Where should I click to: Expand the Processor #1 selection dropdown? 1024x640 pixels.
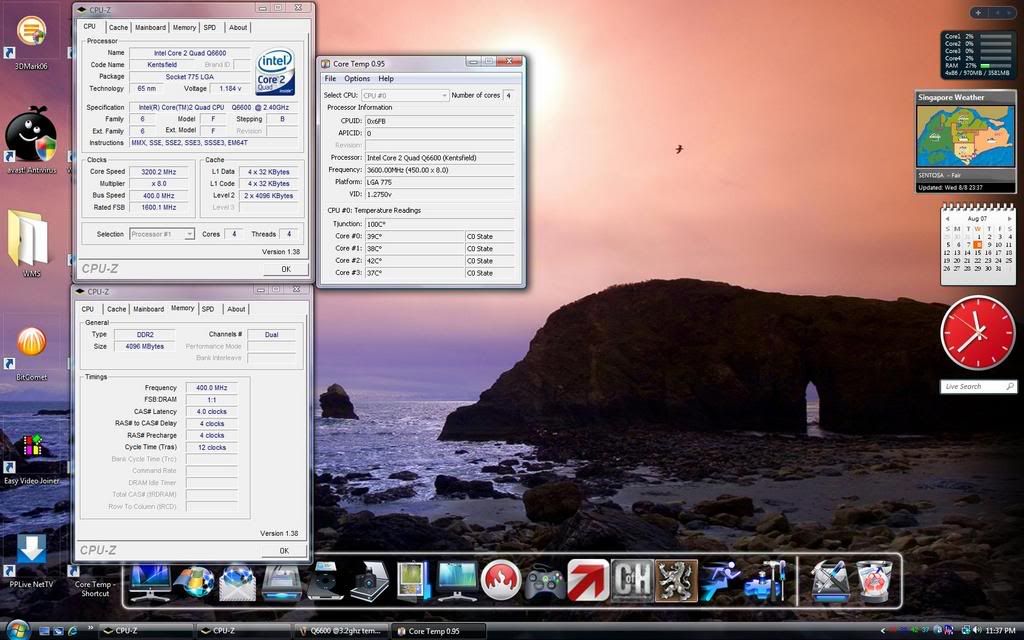pyautogui.click(x=161, y=234)
